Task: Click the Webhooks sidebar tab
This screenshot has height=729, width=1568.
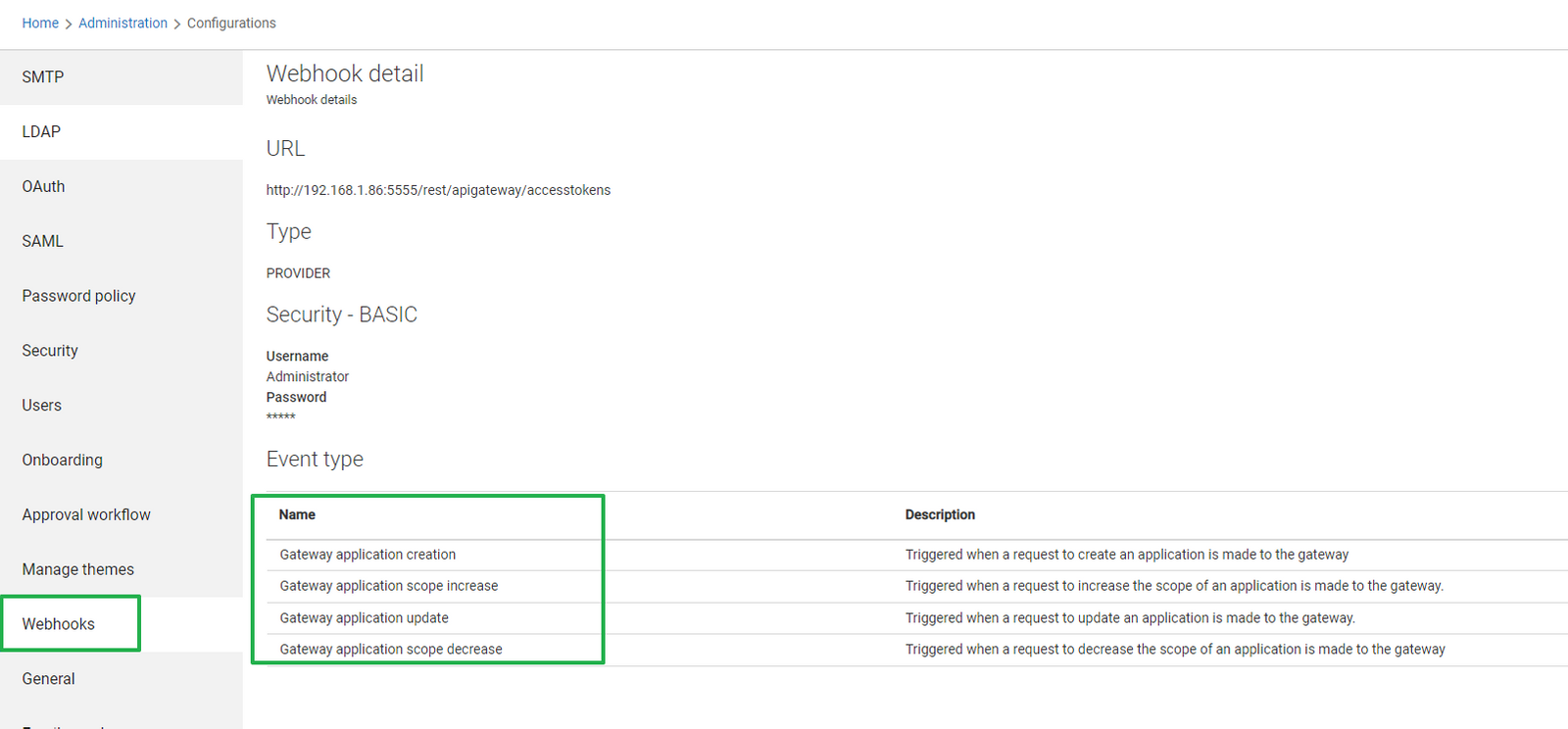Action: [x=59, y=624]
